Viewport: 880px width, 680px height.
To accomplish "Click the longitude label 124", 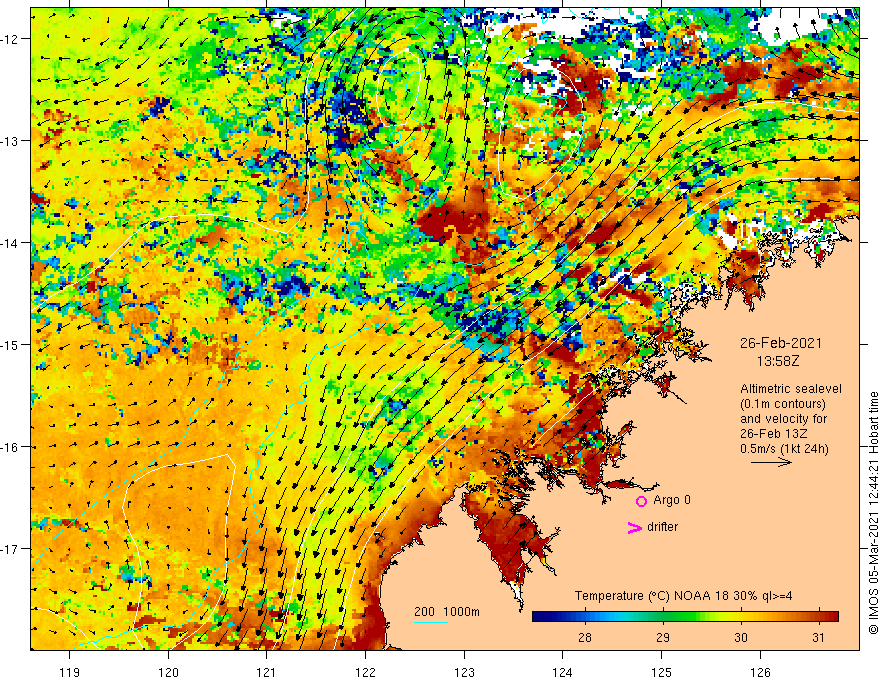I will [563, 672].
